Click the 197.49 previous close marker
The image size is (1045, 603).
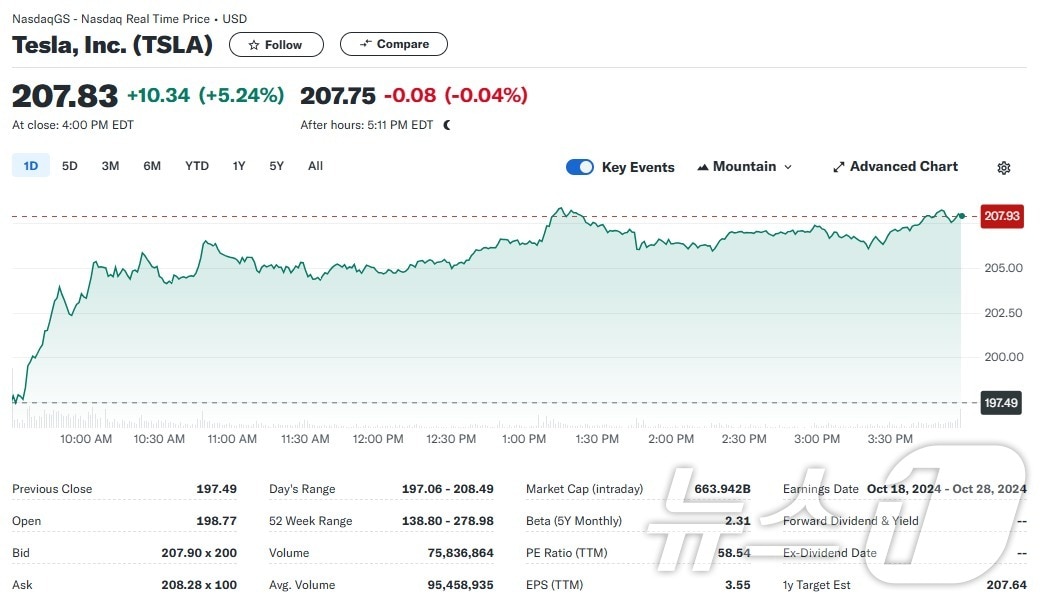[x=1001, y=403]
